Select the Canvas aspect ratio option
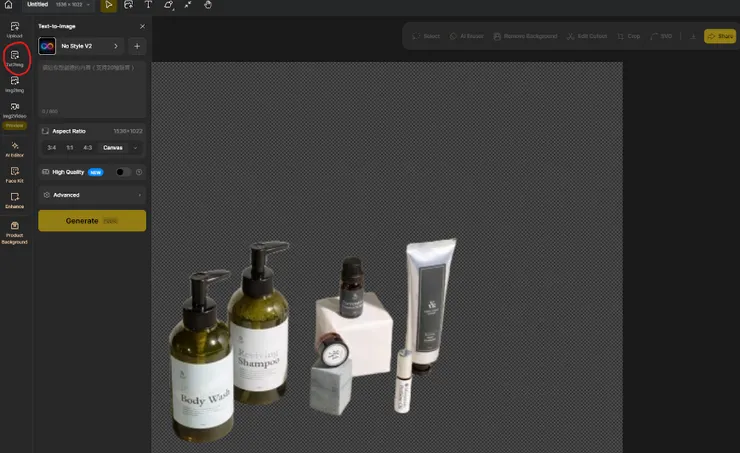The width and height of the screenshot is (740, 453). [x=113, y=148]
